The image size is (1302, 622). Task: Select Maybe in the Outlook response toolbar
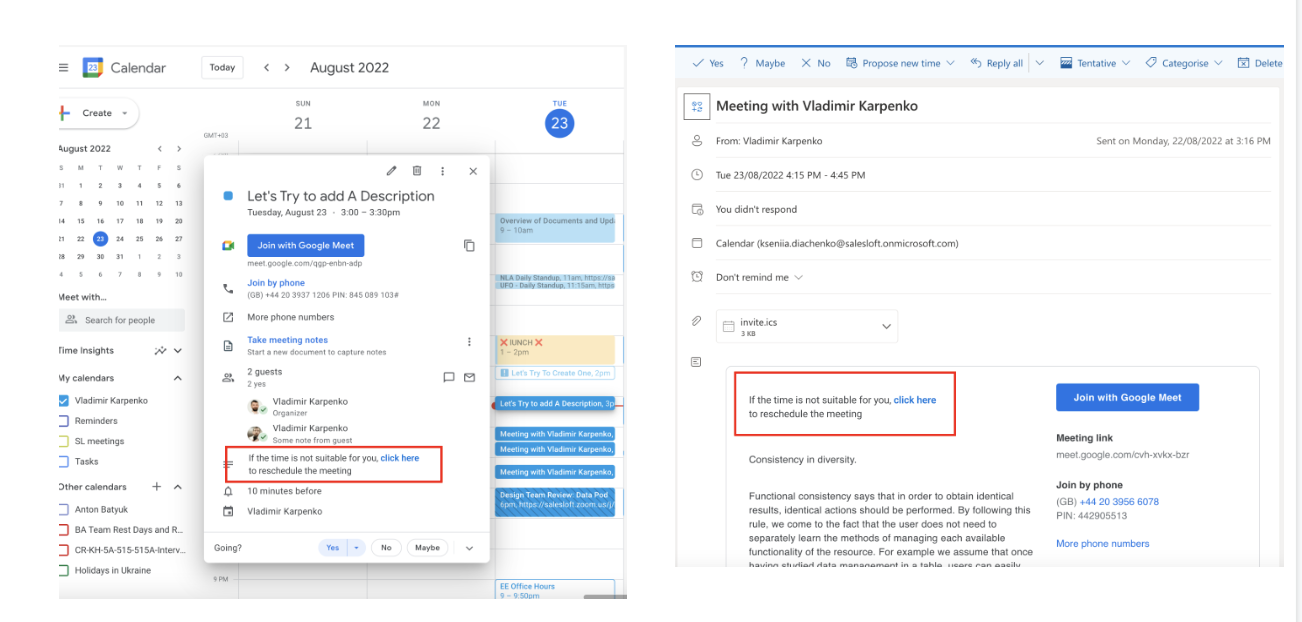coord(762,63)
